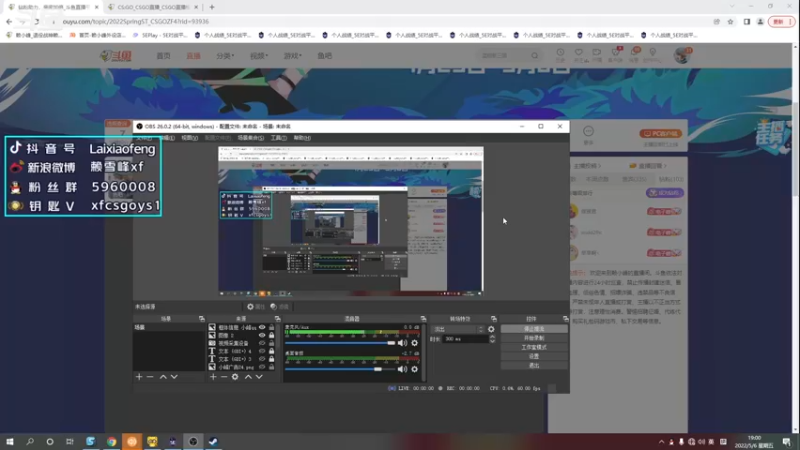Toggle lock on 文本 (GDI+) 3 source
This screenshot has height=450, width=800.
point(271,359)
